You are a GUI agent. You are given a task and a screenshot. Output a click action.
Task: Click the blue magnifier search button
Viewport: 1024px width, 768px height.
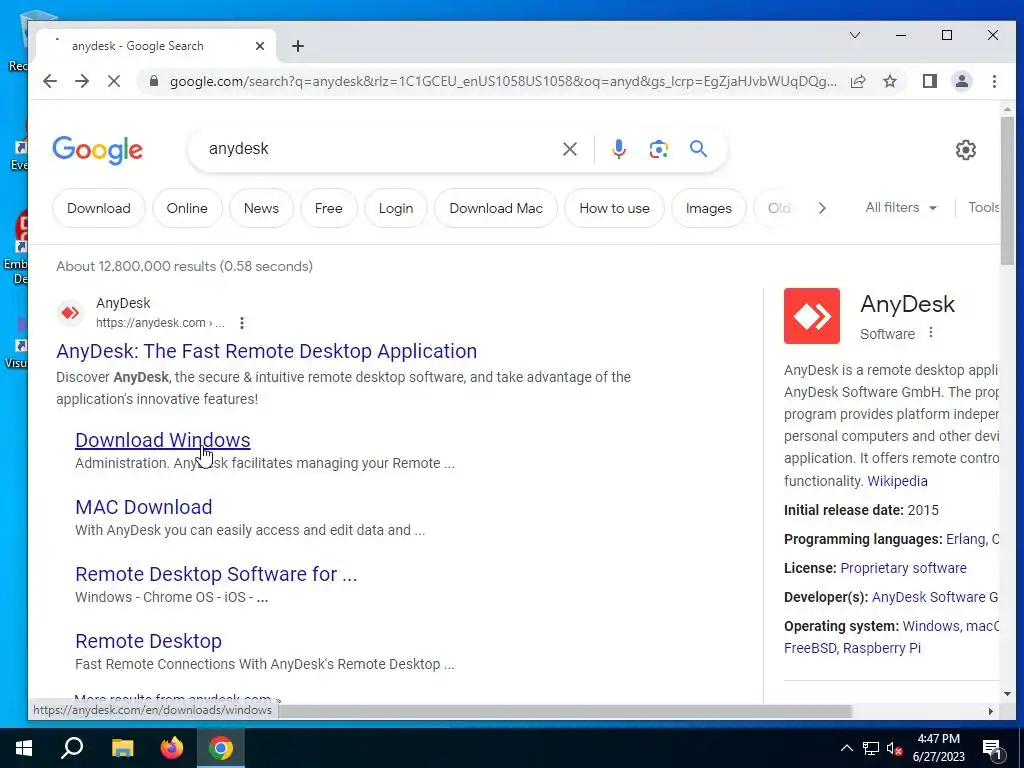pyautogui.click(x=699, y=149)
